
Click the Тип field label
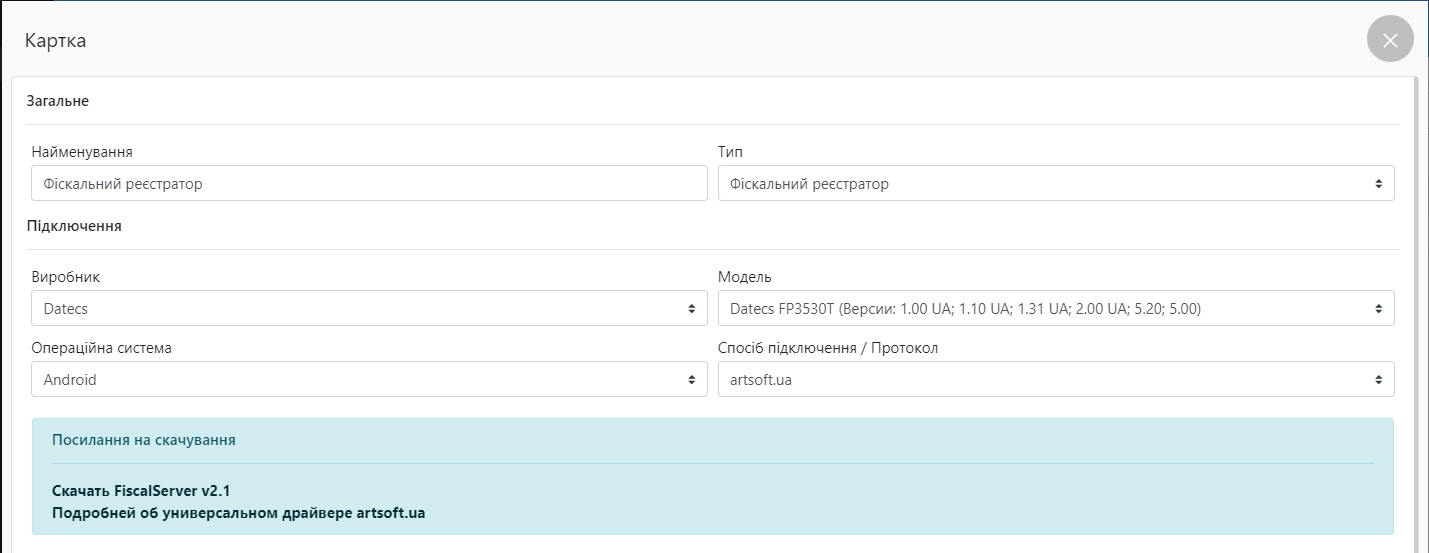point(730,152)
